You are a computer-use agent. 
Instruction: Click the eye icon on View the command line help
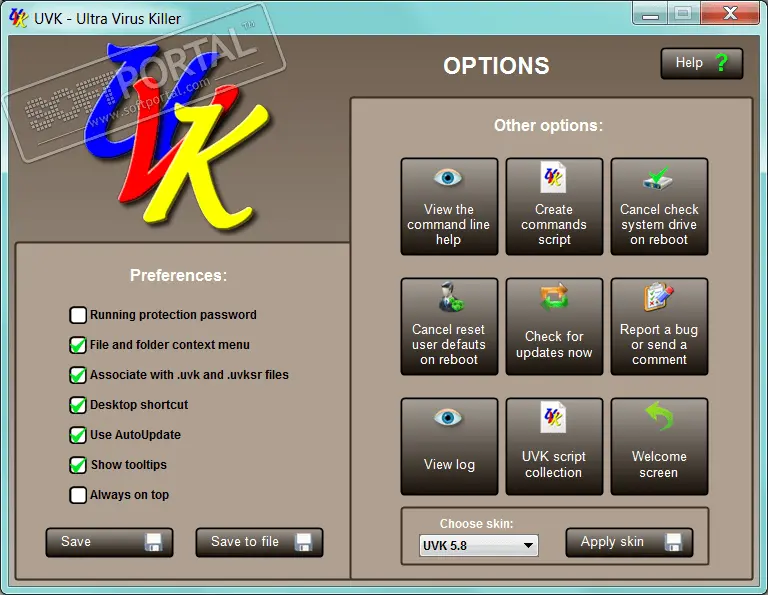448,177
